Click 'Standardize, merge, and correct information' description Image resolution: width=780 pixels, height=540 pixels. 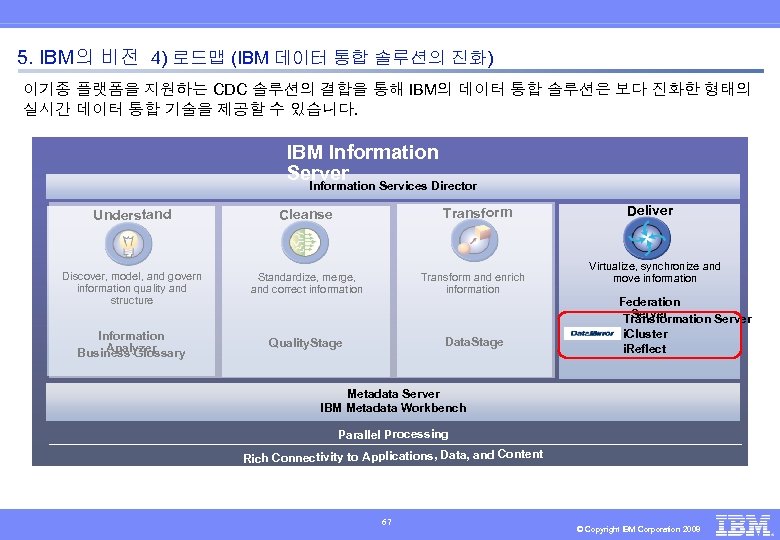[x=306, y=283]
